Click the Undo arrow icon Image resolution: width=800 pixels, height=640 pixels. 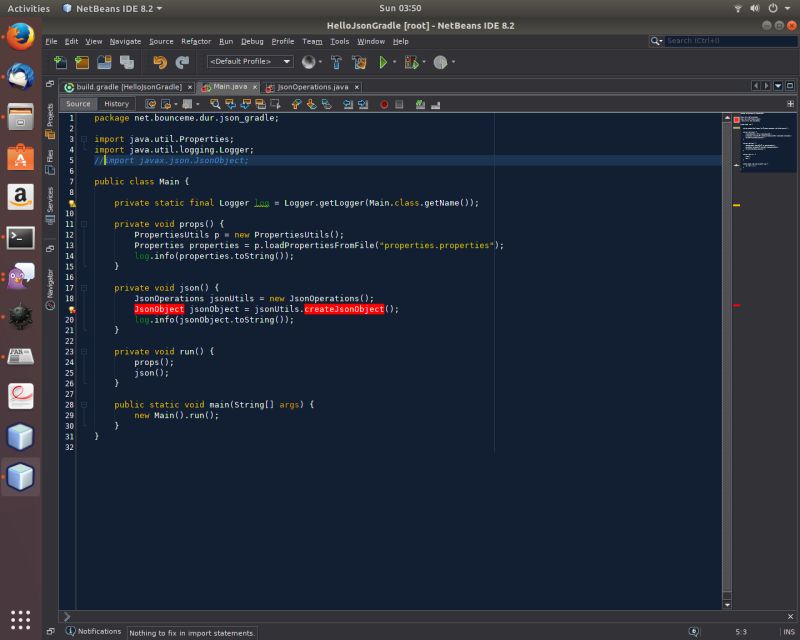[x=160, y=62]
